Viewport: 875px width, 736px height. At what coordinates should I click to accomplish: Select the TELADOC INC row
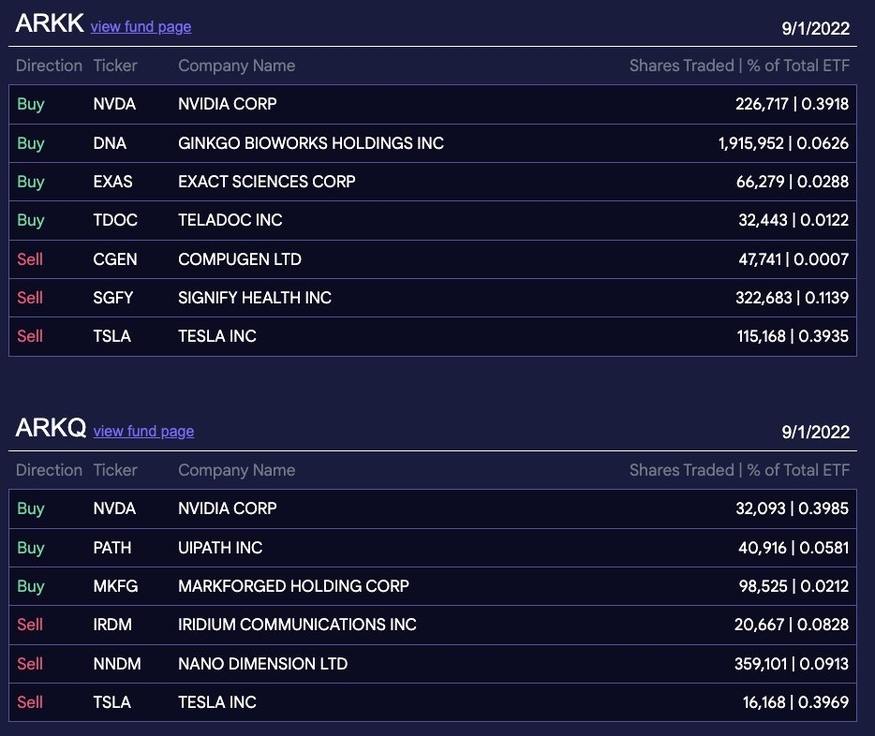point(432,220)
